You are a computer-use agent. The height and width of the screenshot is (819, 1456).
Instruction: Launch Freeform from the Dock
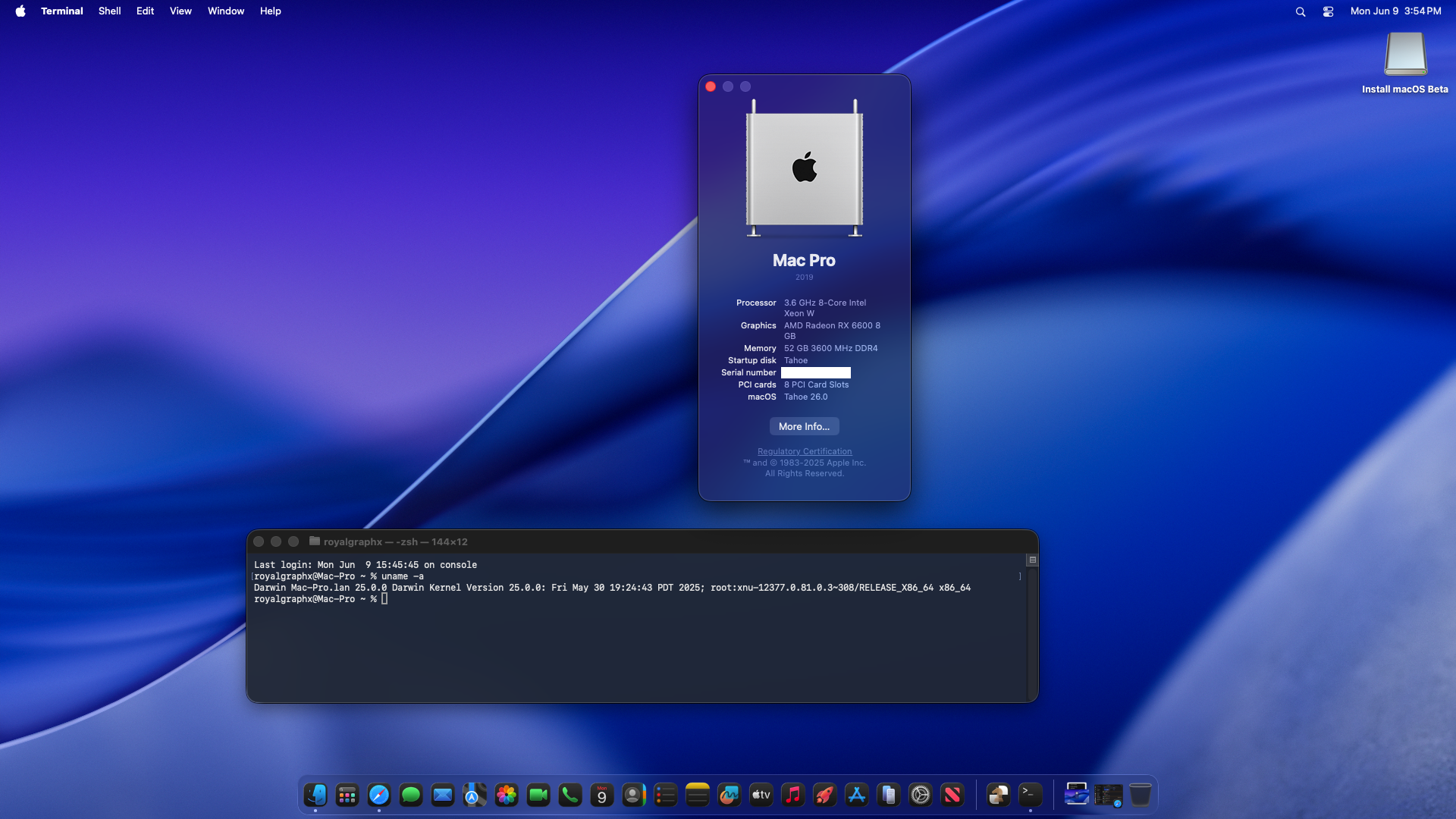pos(730,795)
